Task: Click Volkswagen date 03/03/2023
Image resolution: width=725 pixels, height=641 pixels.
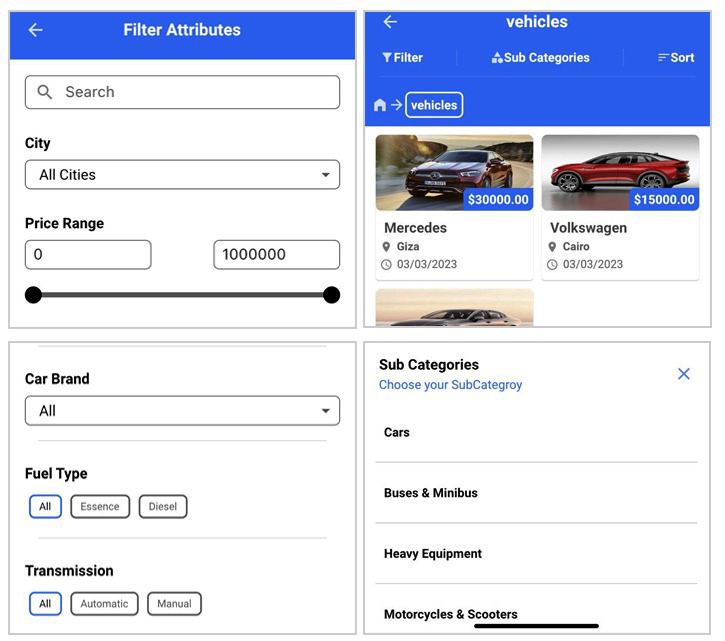Action: pos(593,265)
